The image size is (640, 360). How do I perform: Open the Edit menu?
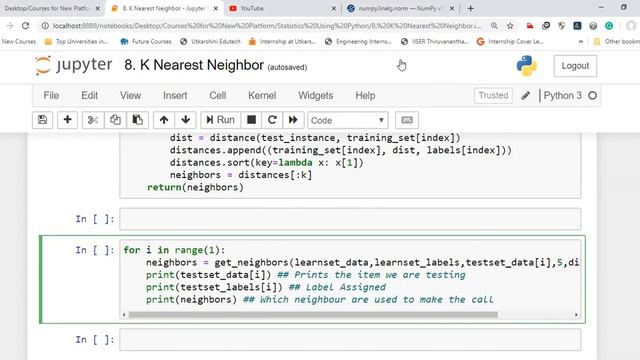coord(89,96)
